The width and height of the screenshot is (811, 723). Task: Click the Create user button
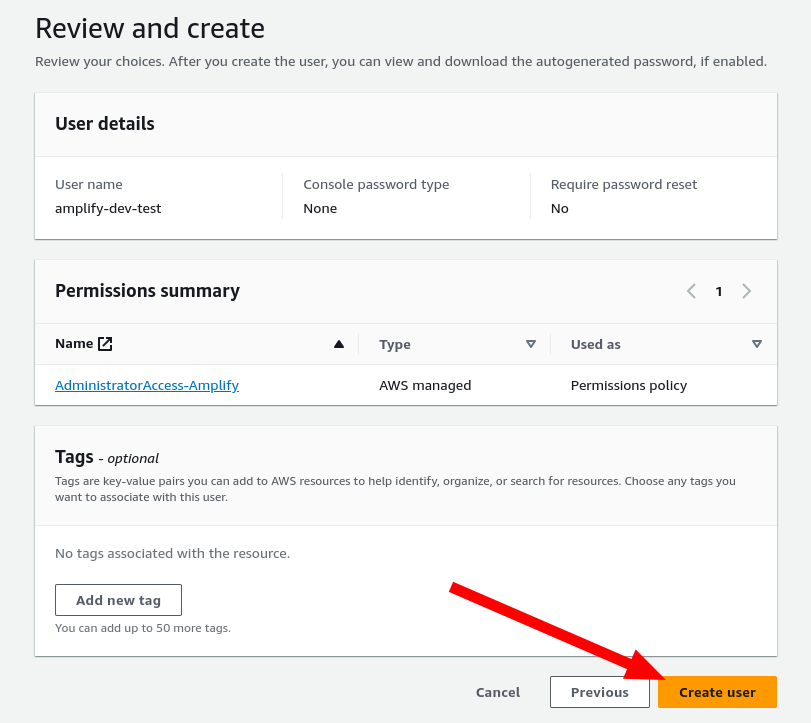point(717,692)
